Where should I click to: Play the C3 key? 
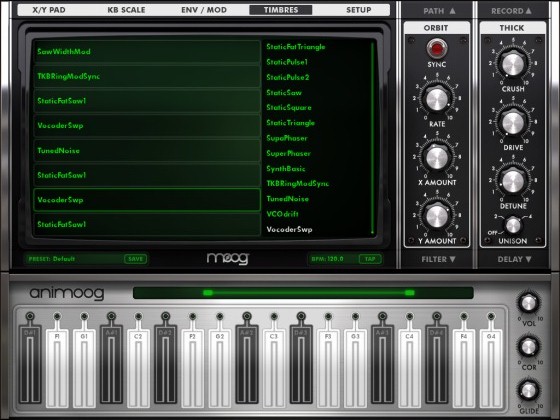tap(274, 368)
